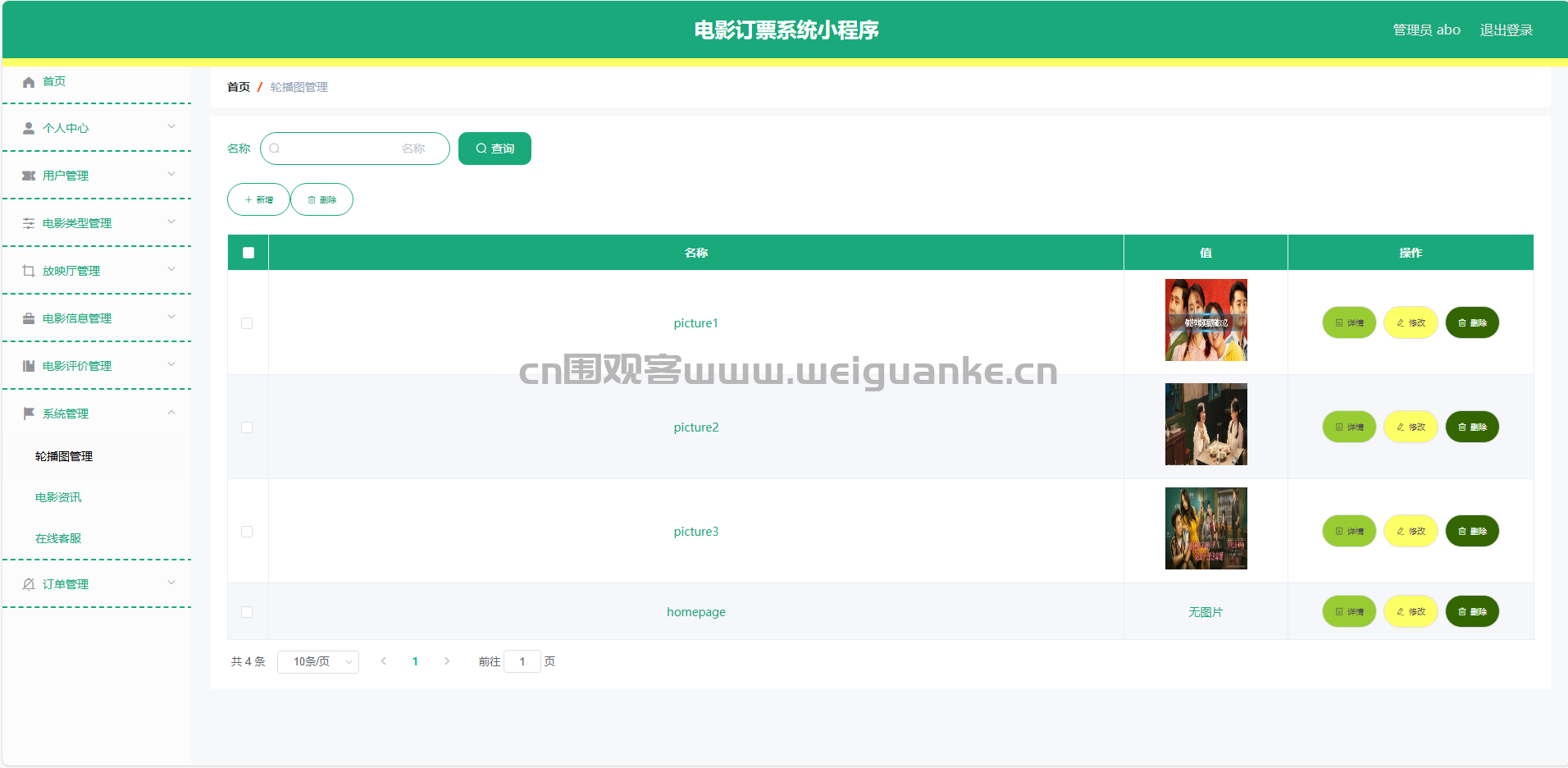The height and width of the screenshot is (768, 1568).
Task: Open 在线客服 submenu item
Action: pos(58,538)
